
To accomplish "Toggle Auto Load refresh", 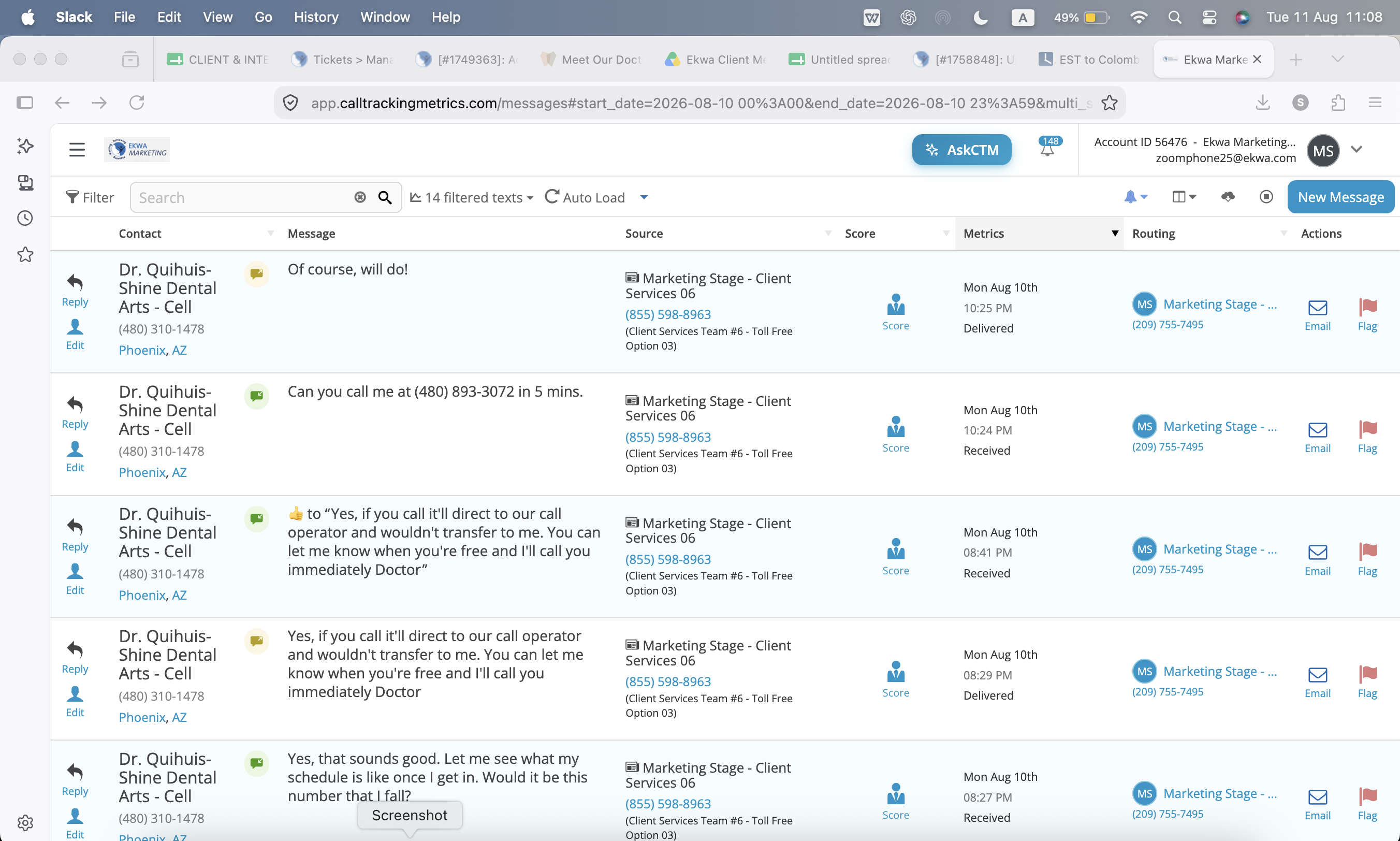I will (585, 197).
